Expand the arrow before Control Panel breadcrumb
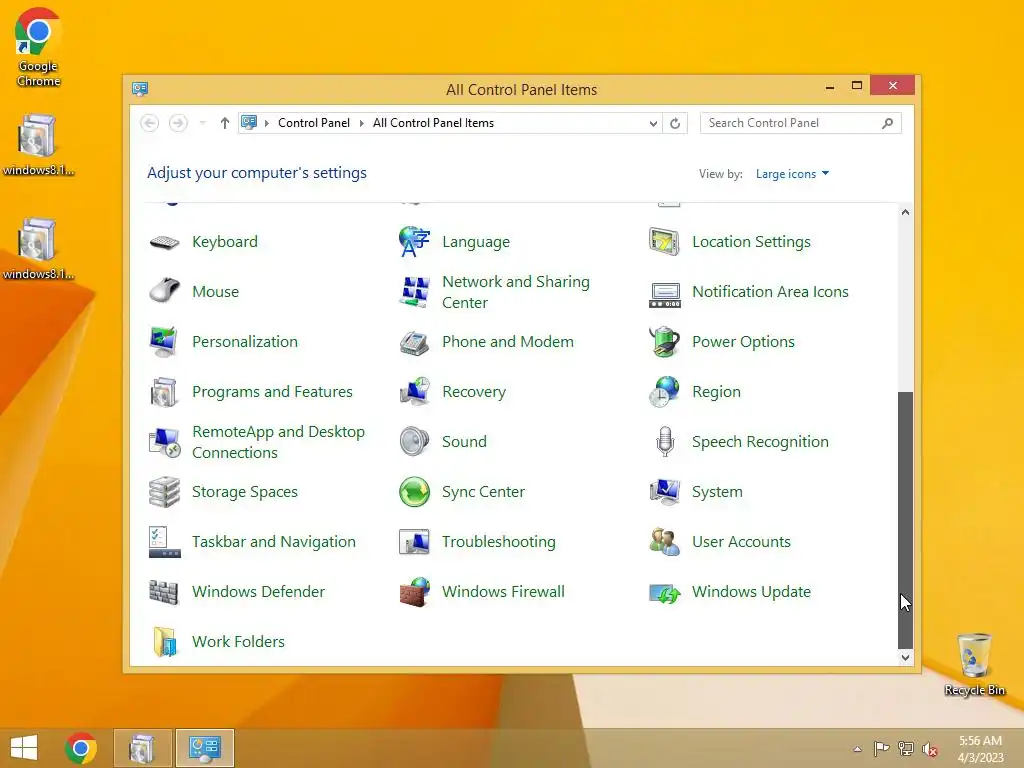 click(x=266, y=123)
